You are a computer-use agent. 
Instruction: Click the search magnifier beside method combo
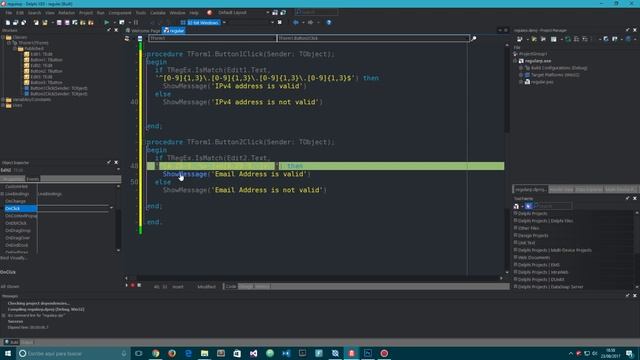pyautogui.click(x=473, y=38)
